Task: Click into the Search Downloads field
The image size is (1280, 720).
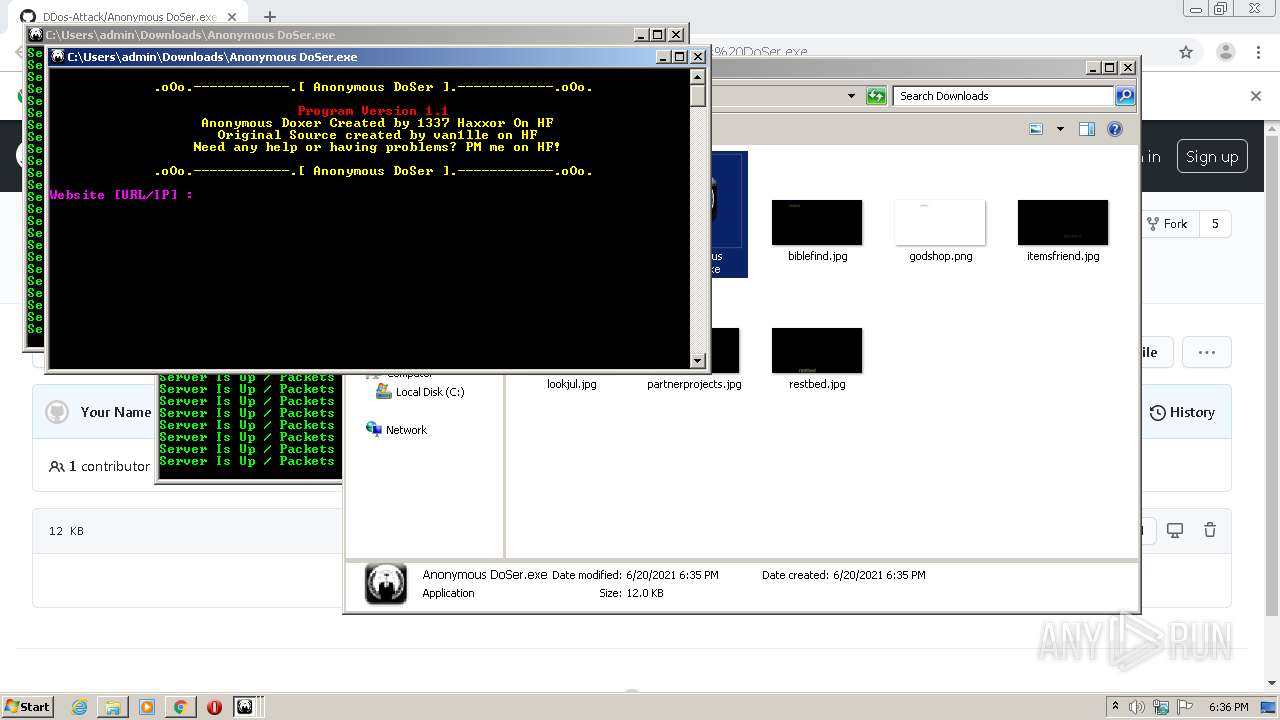Action: (1003, 96)
